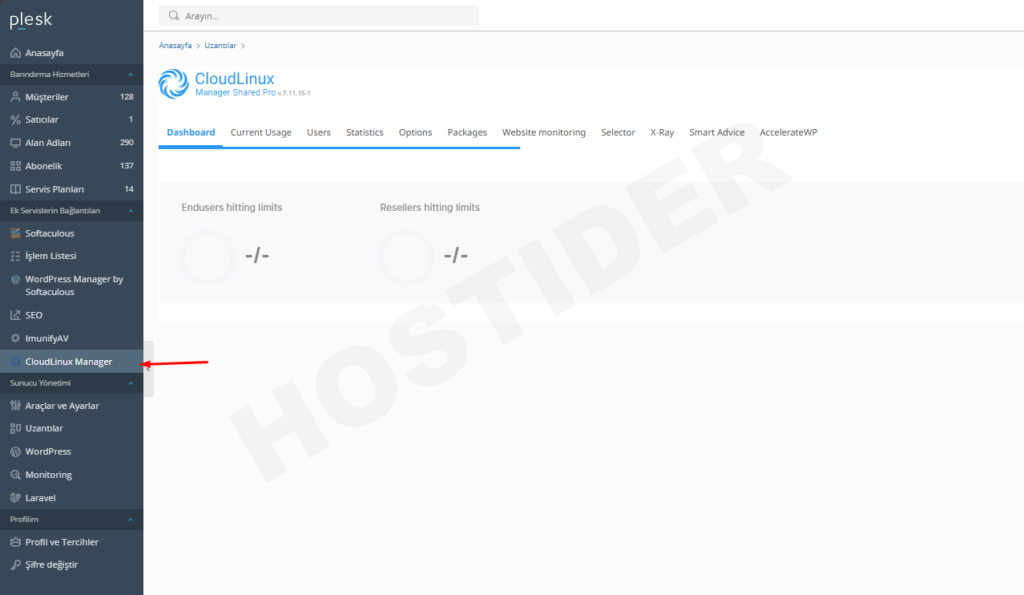This screenshot has height=595, width=1024.
Task: Click the Anasayfa home icon
Action: 15,52
